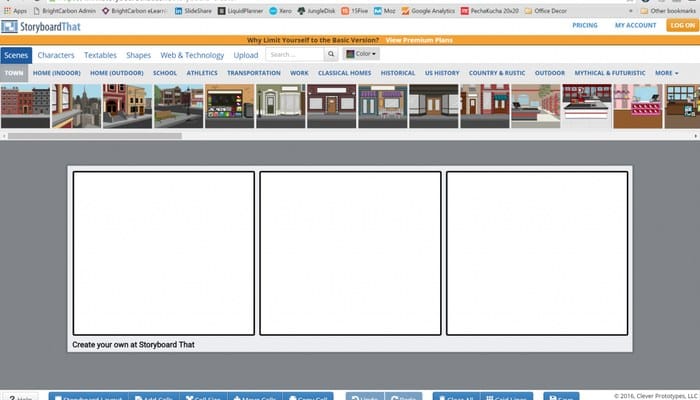Select the middle storyboard cell
Viewport: 700px width, 400px height.
point(350,253)
